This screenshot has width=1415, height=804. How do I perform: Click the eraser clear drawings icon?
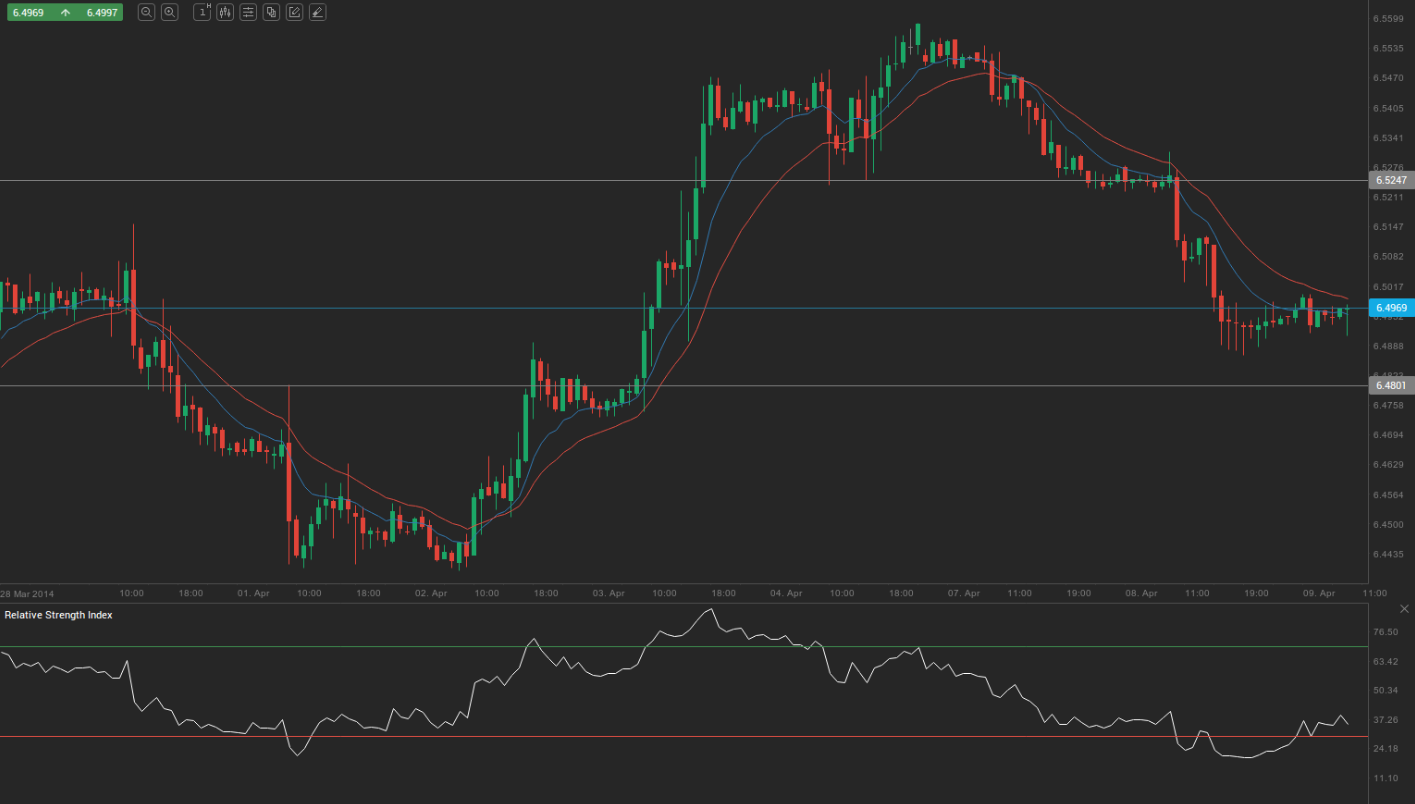pos(317,12)
